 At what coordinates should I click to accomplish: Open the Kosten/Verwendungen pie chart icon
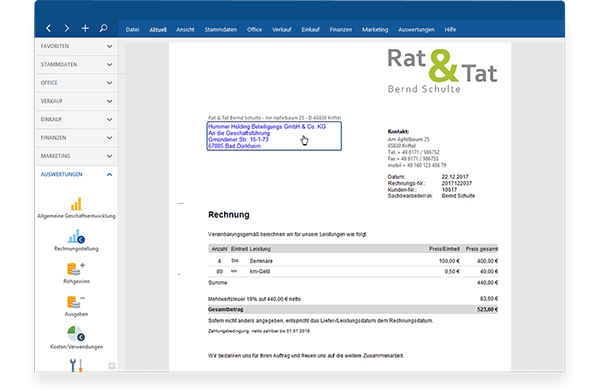(76, 334)
